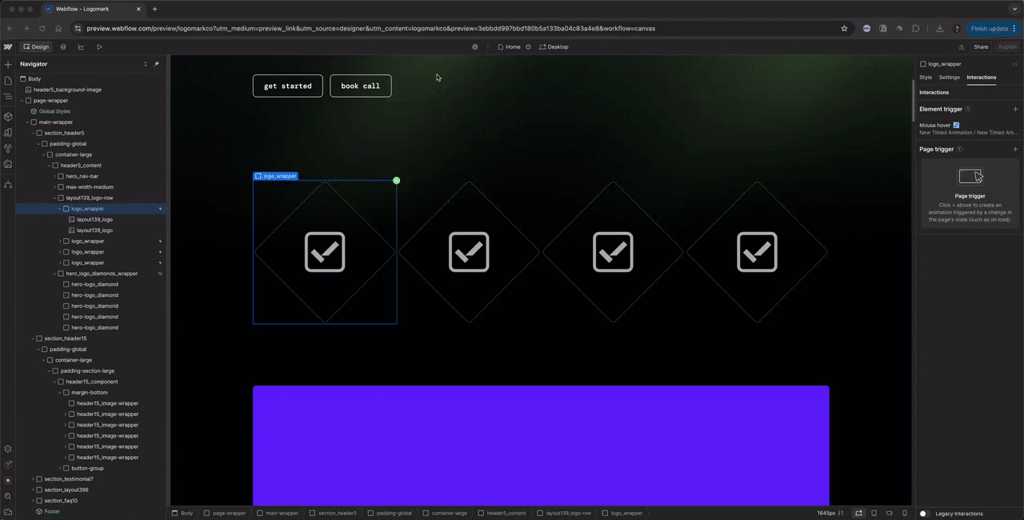
Task: Click the Add Elements plus icon in left sidebar
Action: click(x=8, y=64)
